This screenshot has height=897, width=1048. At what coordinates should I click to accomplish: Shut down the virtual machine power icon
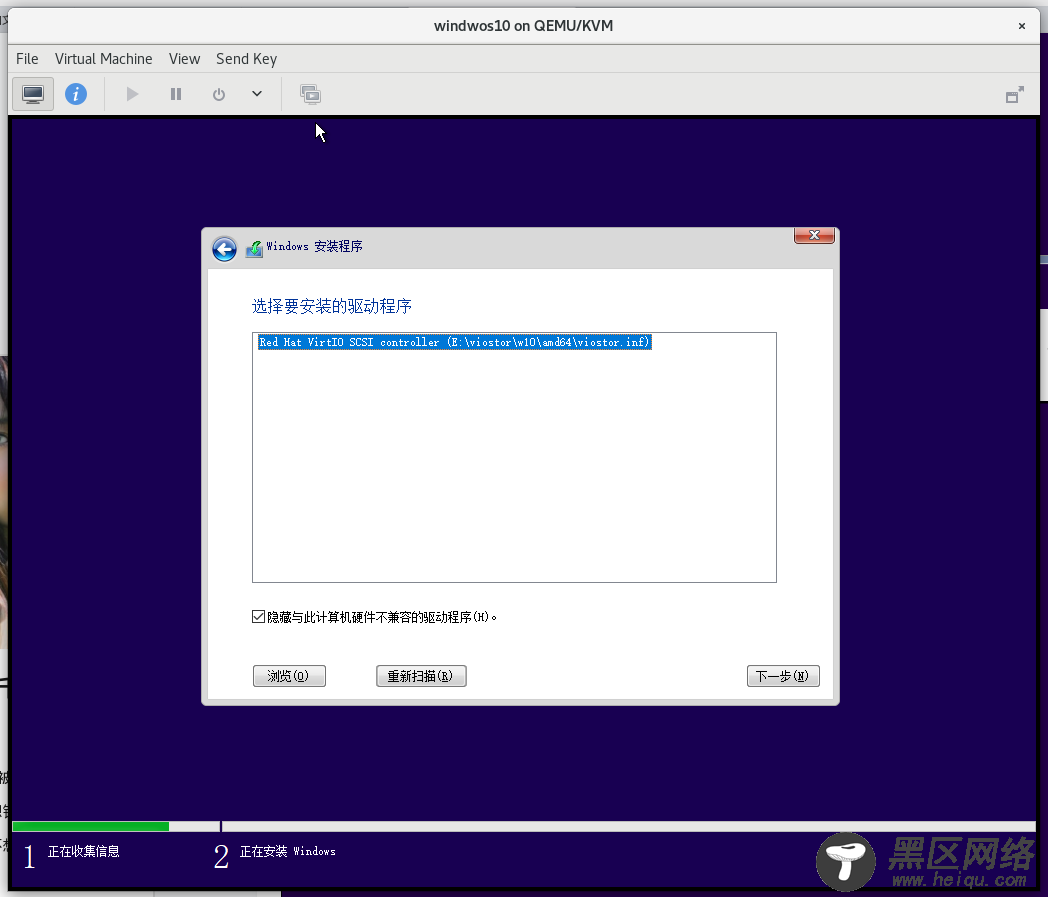(219, 94)
